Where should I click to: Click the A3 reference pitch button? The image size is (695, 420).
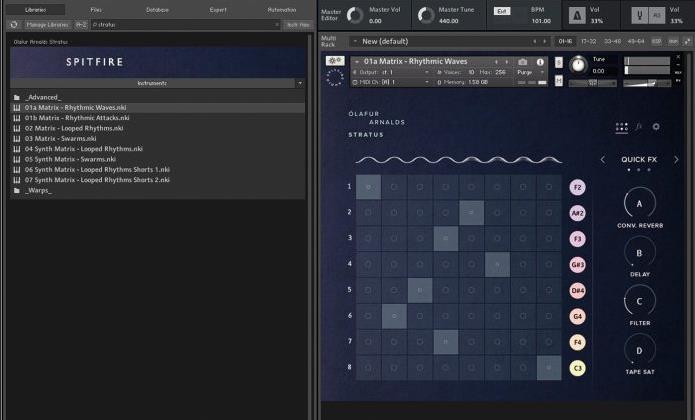click(x=657, y=16)
